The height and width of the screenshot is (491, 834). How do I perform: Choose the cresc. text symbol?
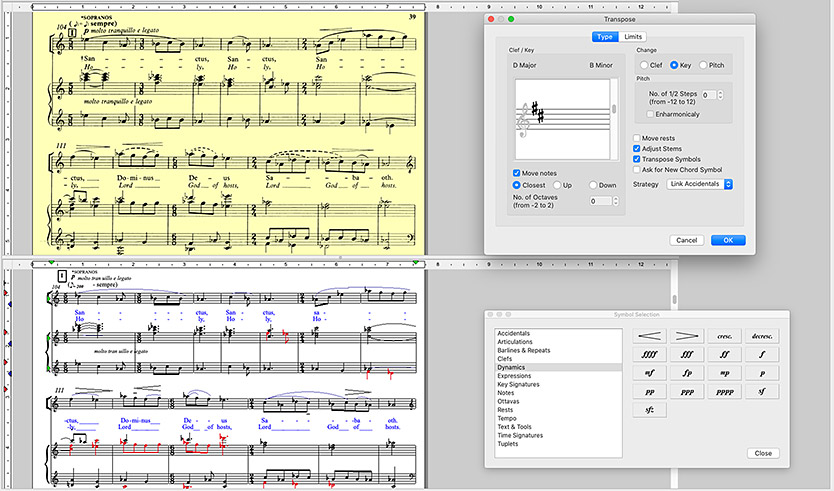click(x=724, y=336)
